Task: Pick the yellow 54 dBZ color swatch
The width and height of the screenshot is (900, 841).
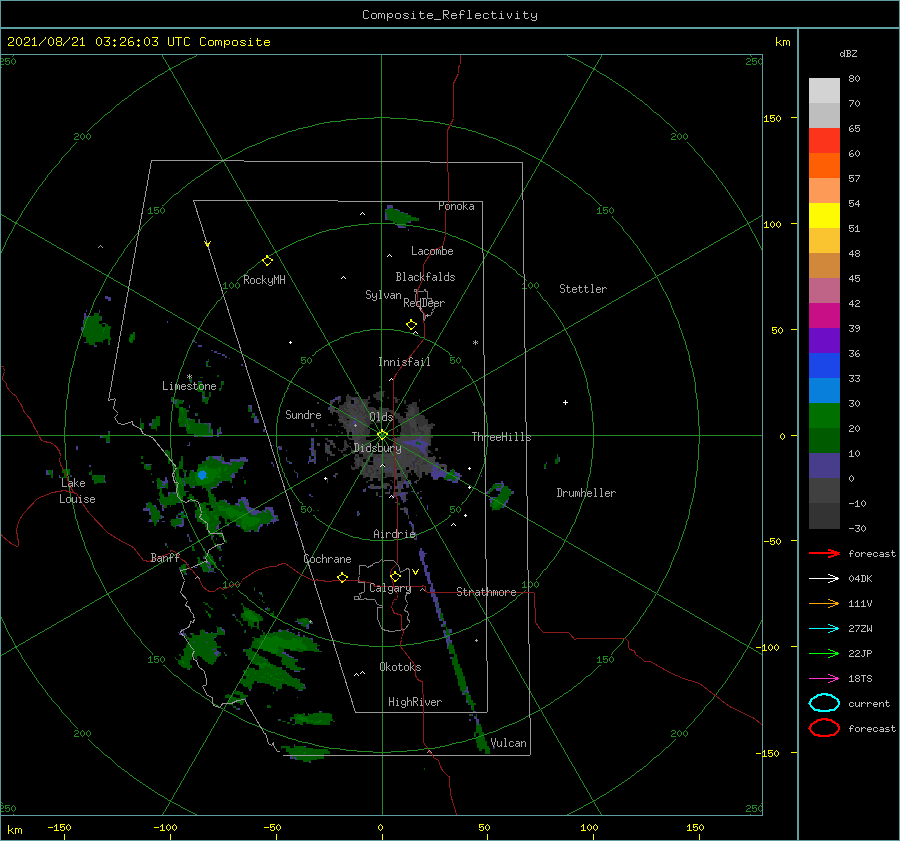Action: (824, 215)
